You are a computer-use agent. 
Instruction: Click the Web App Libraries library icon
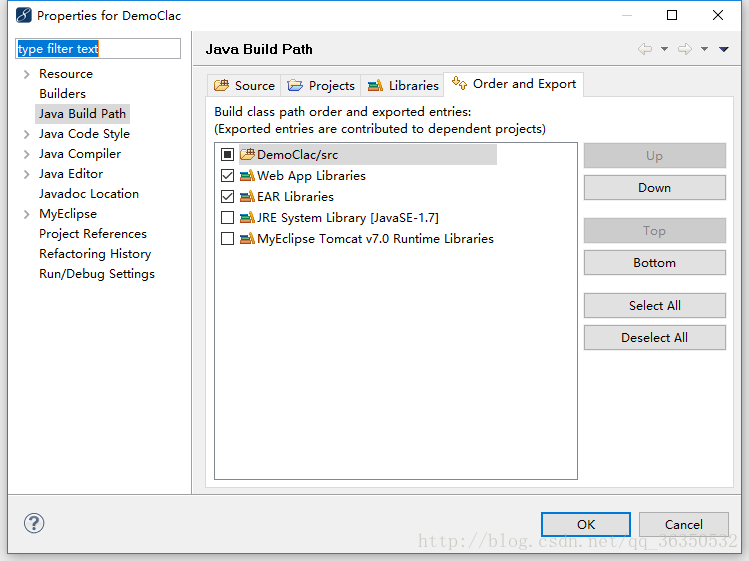click(247, 175)
